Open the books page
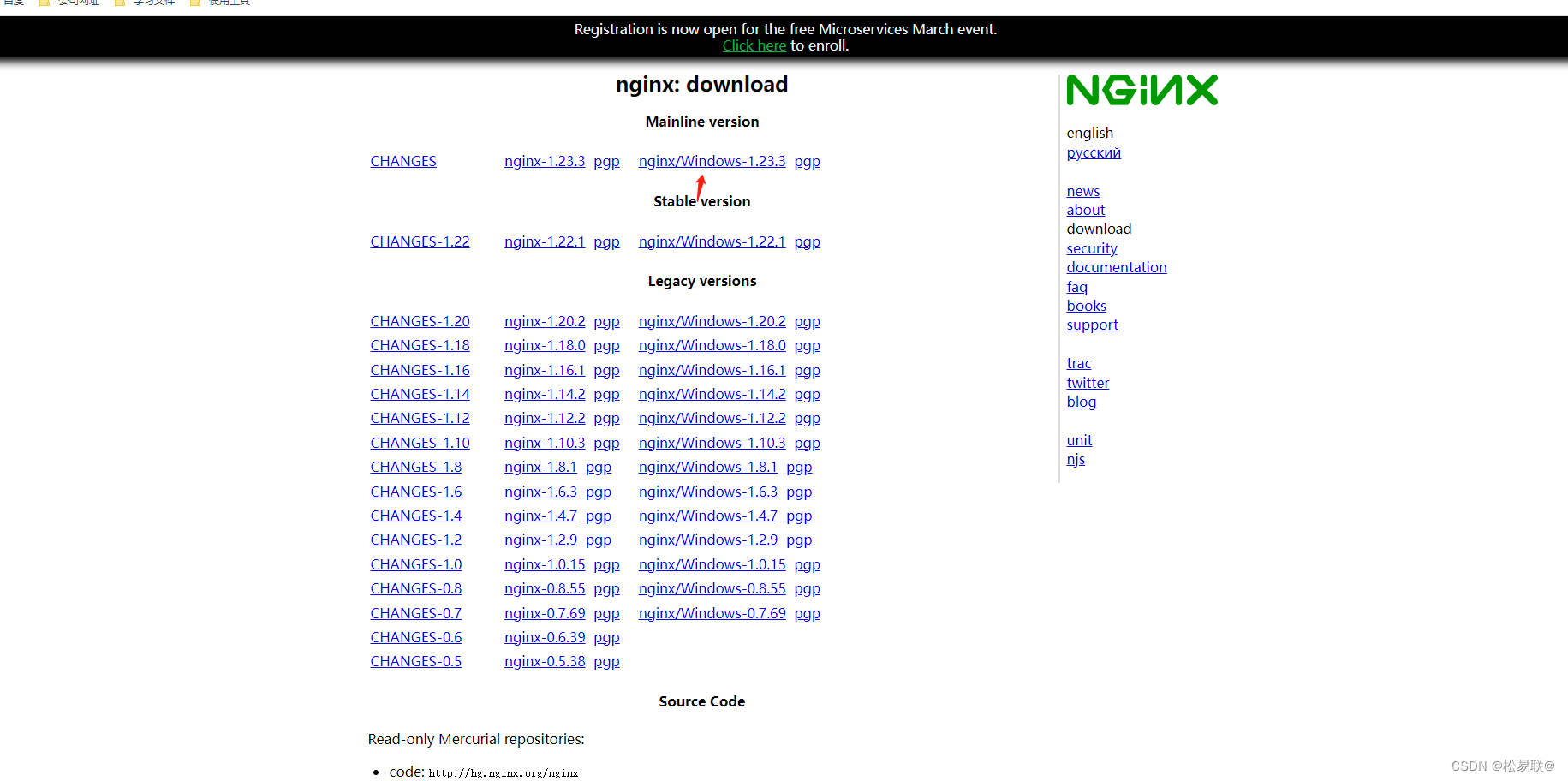Viewport: 1568px width, 781px height. click(x=1086, y=306)
